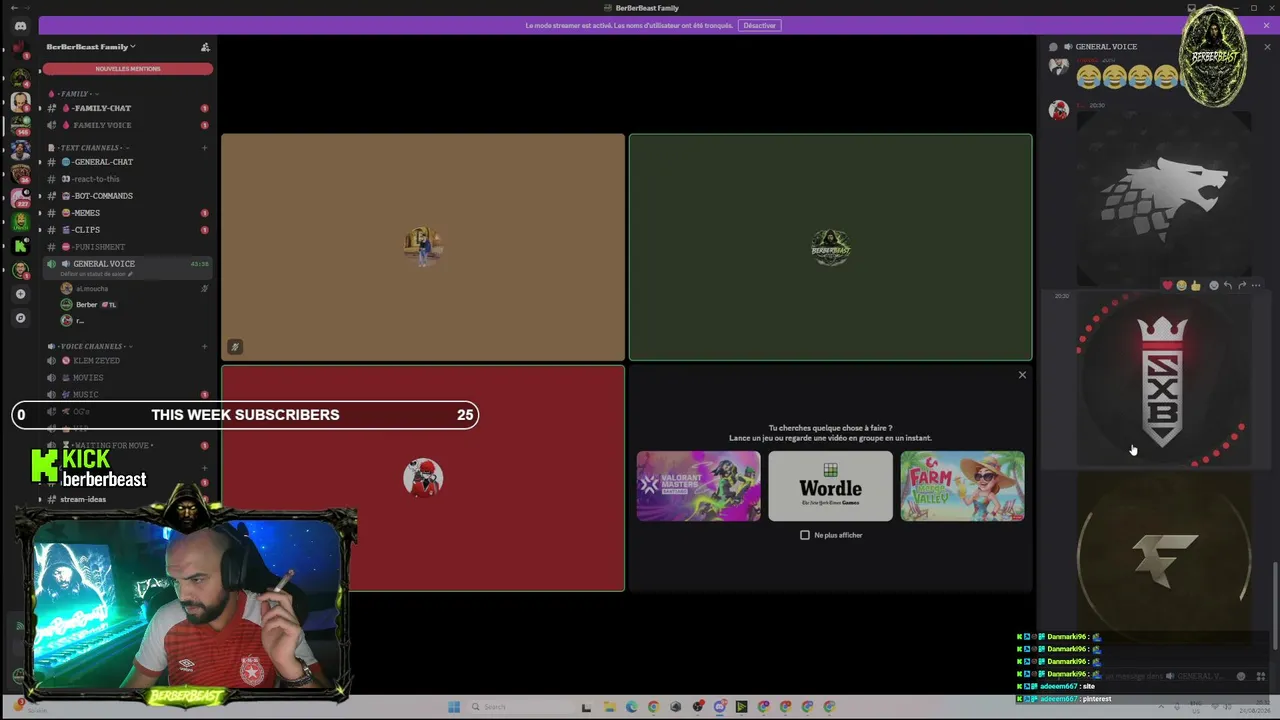Open Microsoft Edge from the taskbar
Screen dimensions: 1280x720
coord(631,707)
